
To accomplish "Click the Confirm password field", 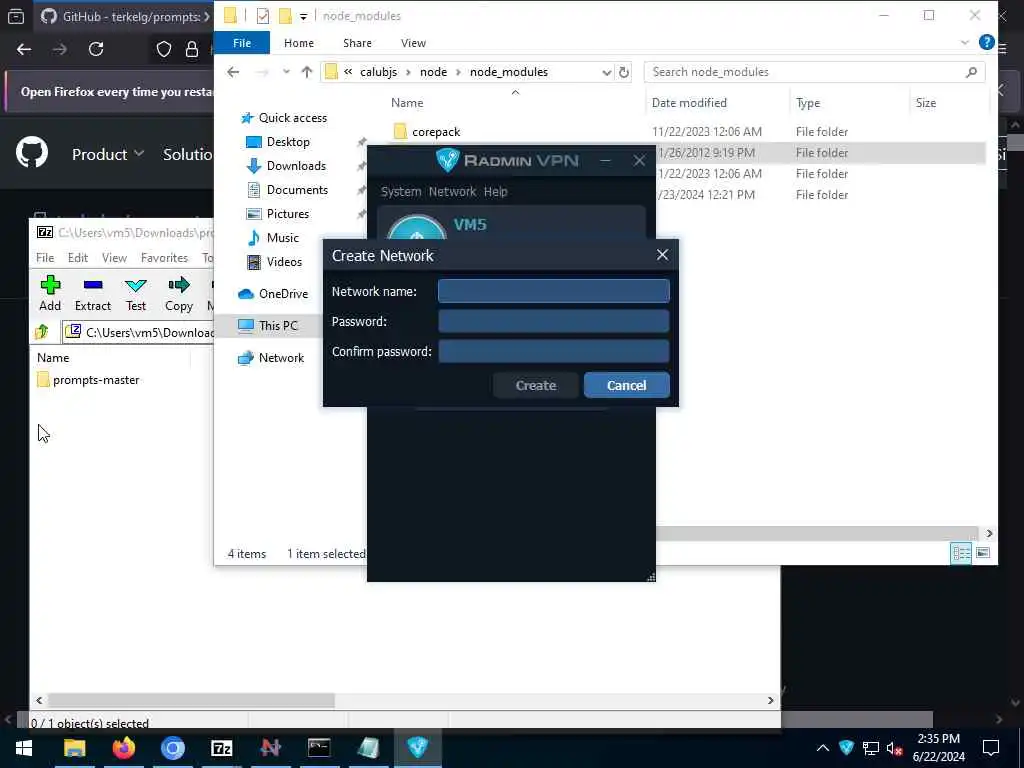I will [553, 351].
